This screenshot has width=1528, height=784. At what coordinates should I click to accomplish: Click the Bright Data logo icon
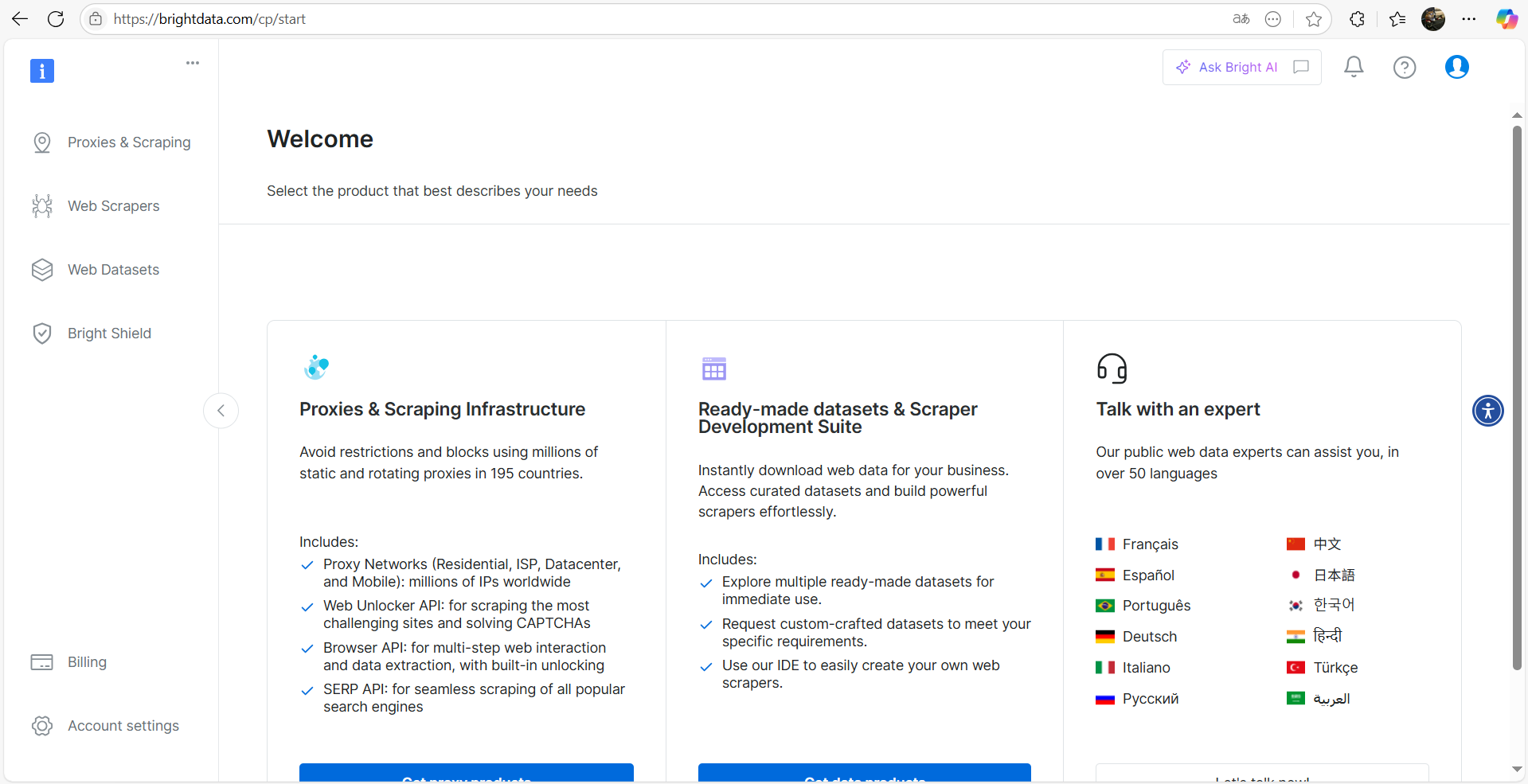coord(42,71)
